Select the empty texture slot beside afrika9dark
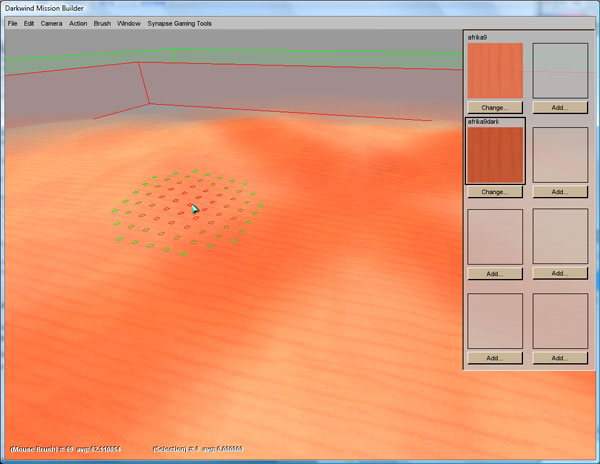 point(560,155)
